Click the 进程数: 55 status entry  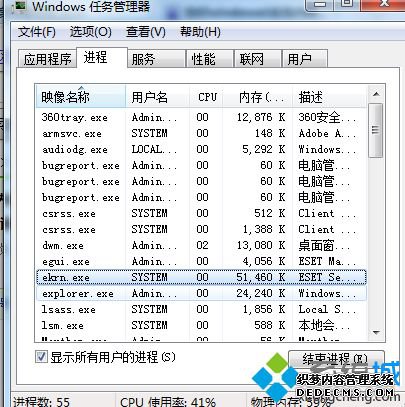41,401
